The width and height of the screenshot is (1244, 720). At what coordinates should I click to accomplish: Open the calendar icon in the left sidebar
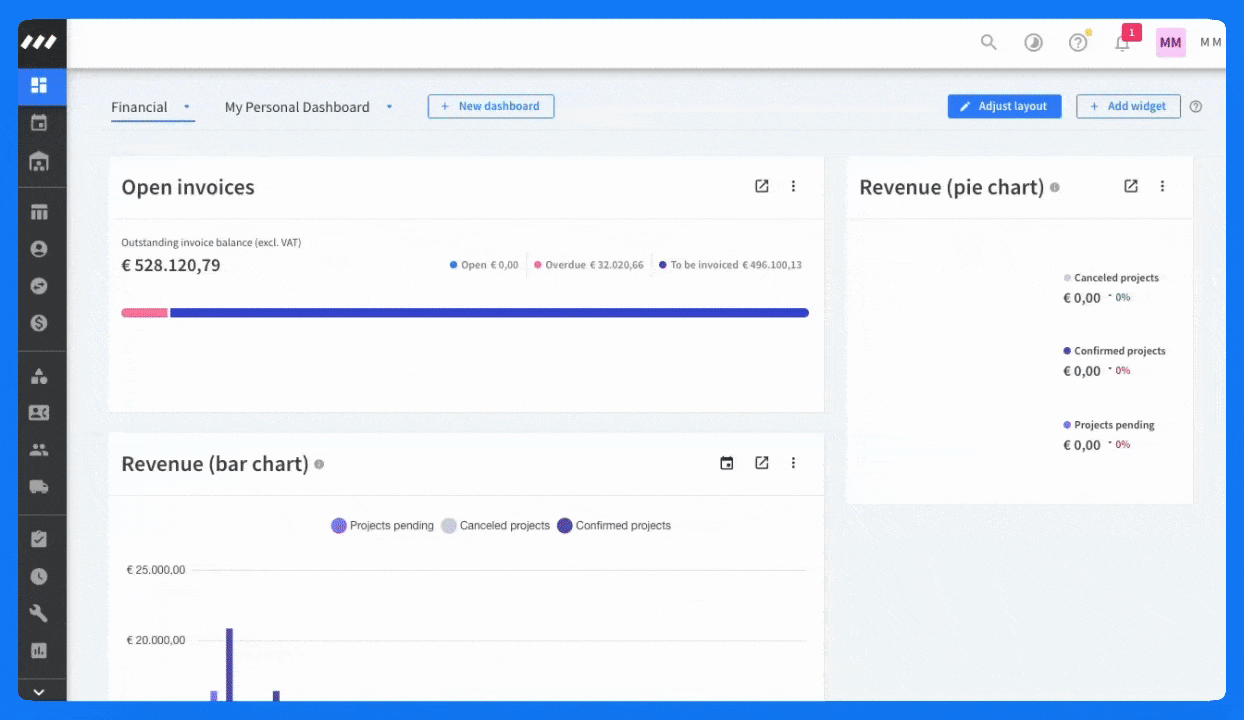(x=40, y=123)
